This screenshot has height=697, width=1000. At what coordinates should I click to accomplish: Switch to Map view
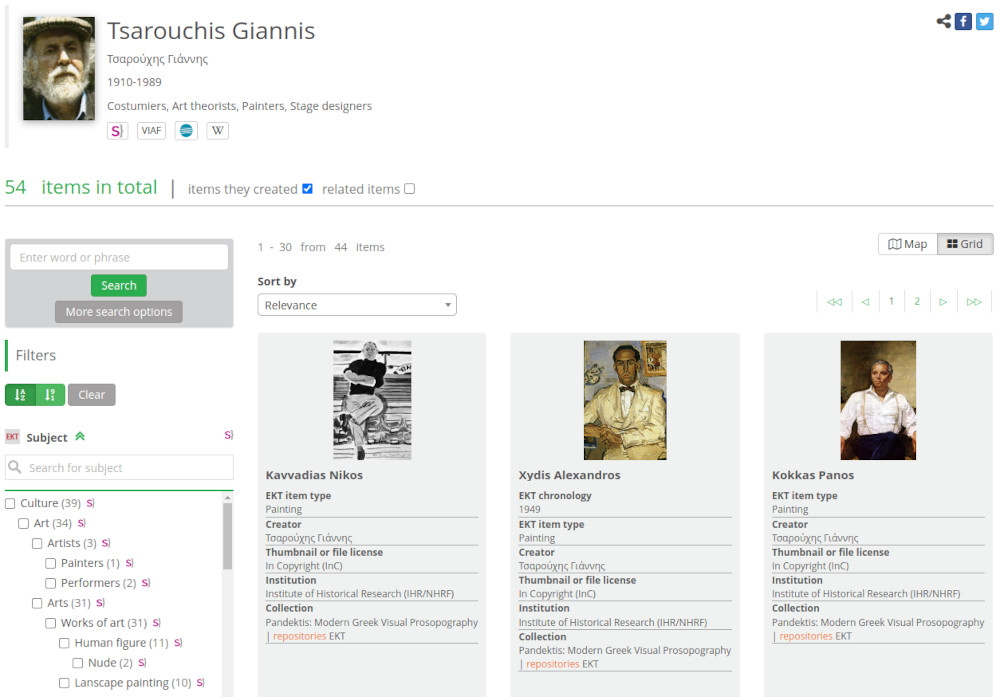(x=907, y=243)
